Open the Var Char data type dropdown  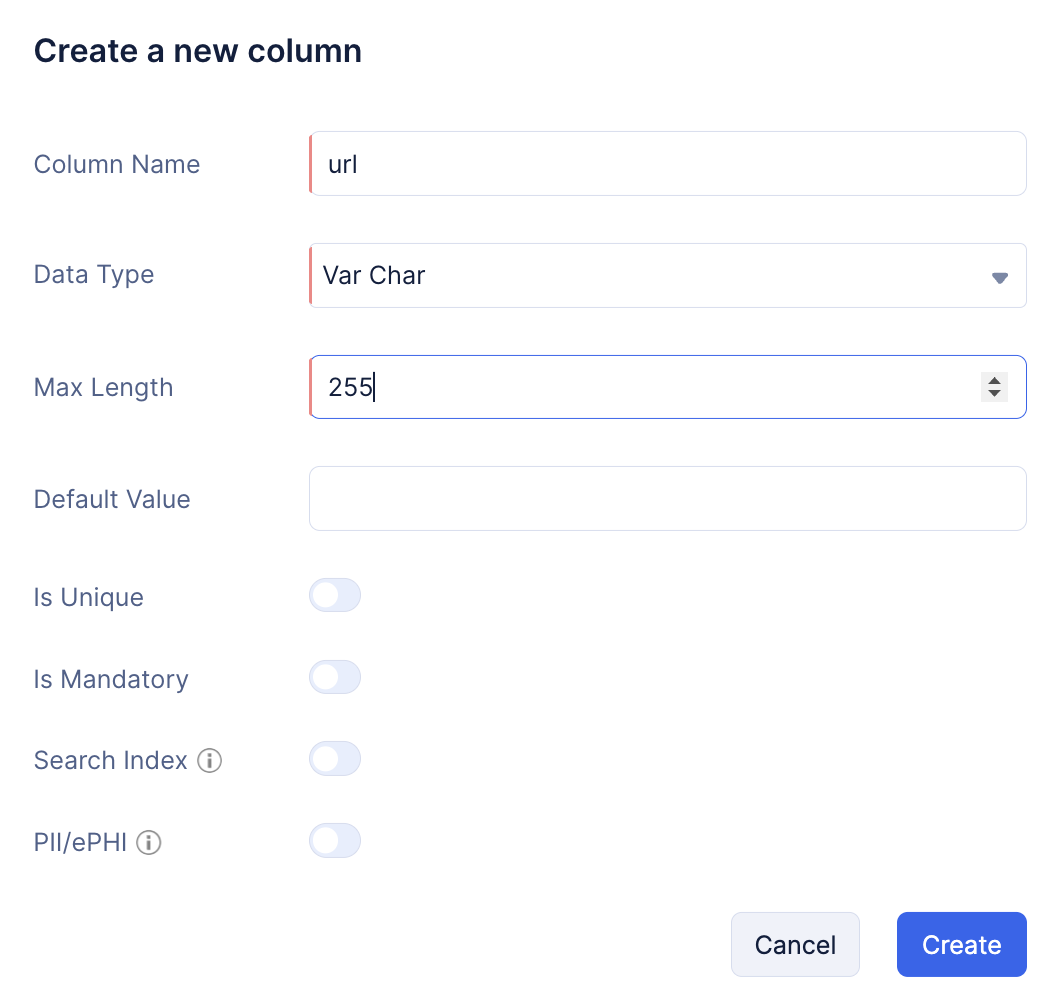coord(668,275)
